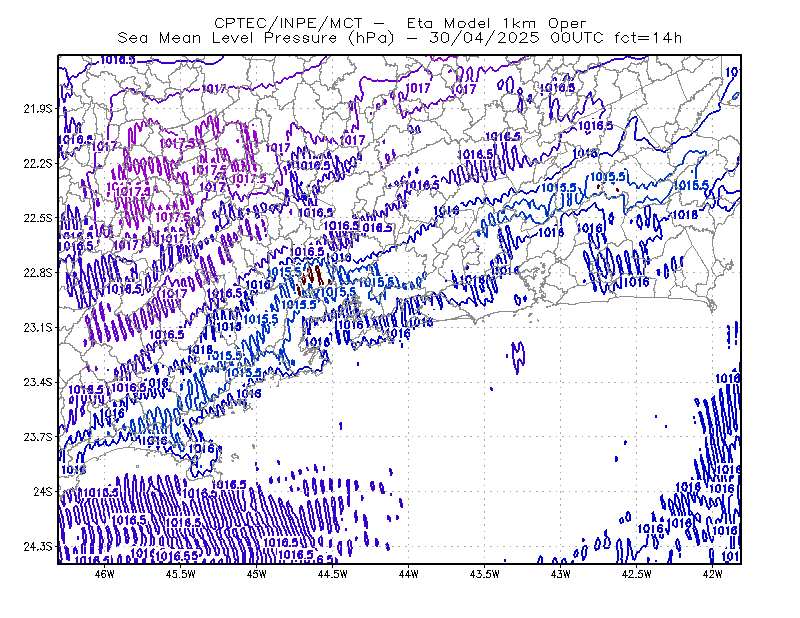Click the 22.8S latitude tick label
This screenshot has height=618, width=800.
[x=38, y=273]
